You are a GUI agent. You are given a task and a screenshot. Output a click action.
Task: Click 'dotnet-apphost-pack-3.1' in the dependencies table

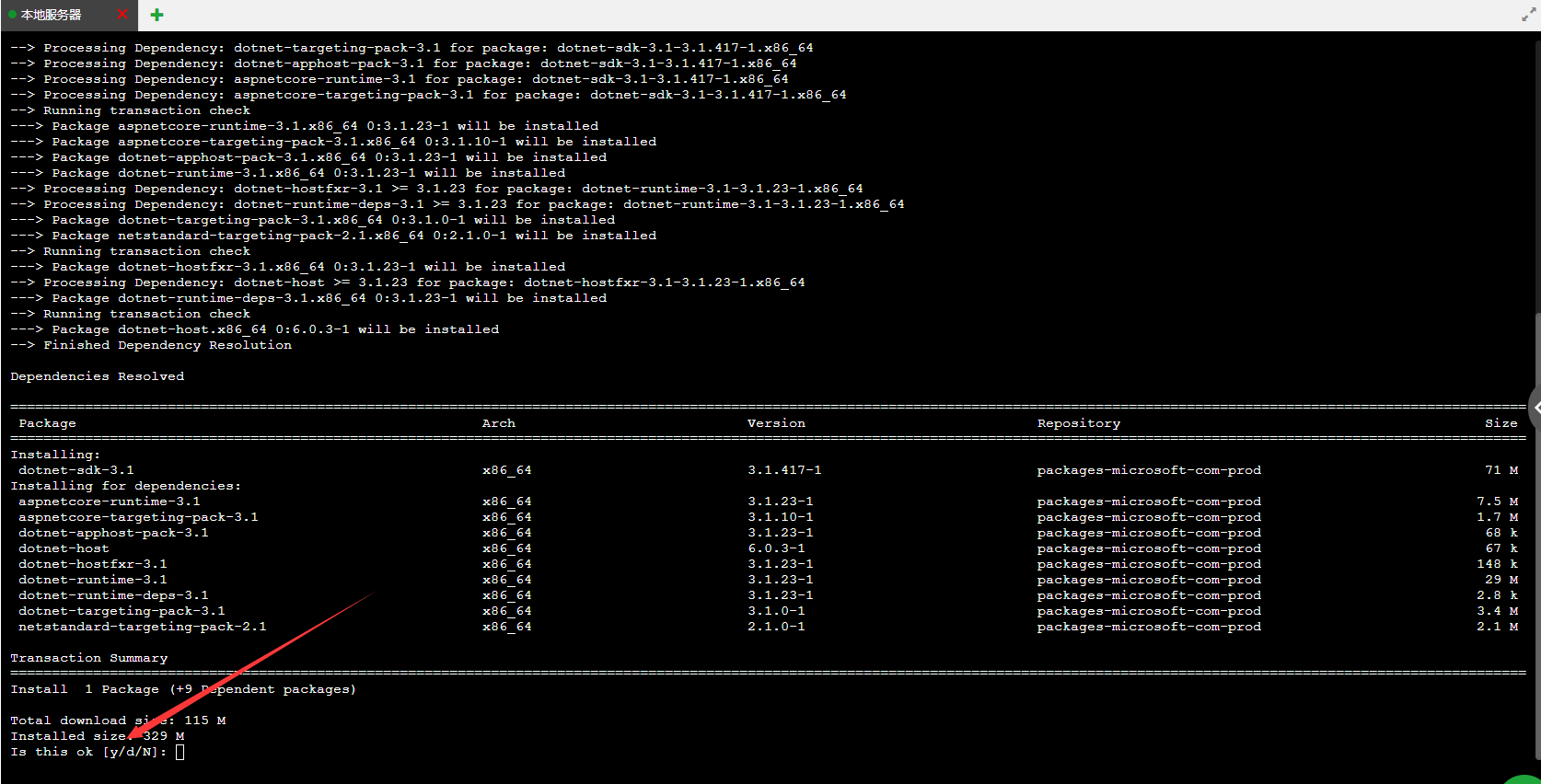[113, 533]
